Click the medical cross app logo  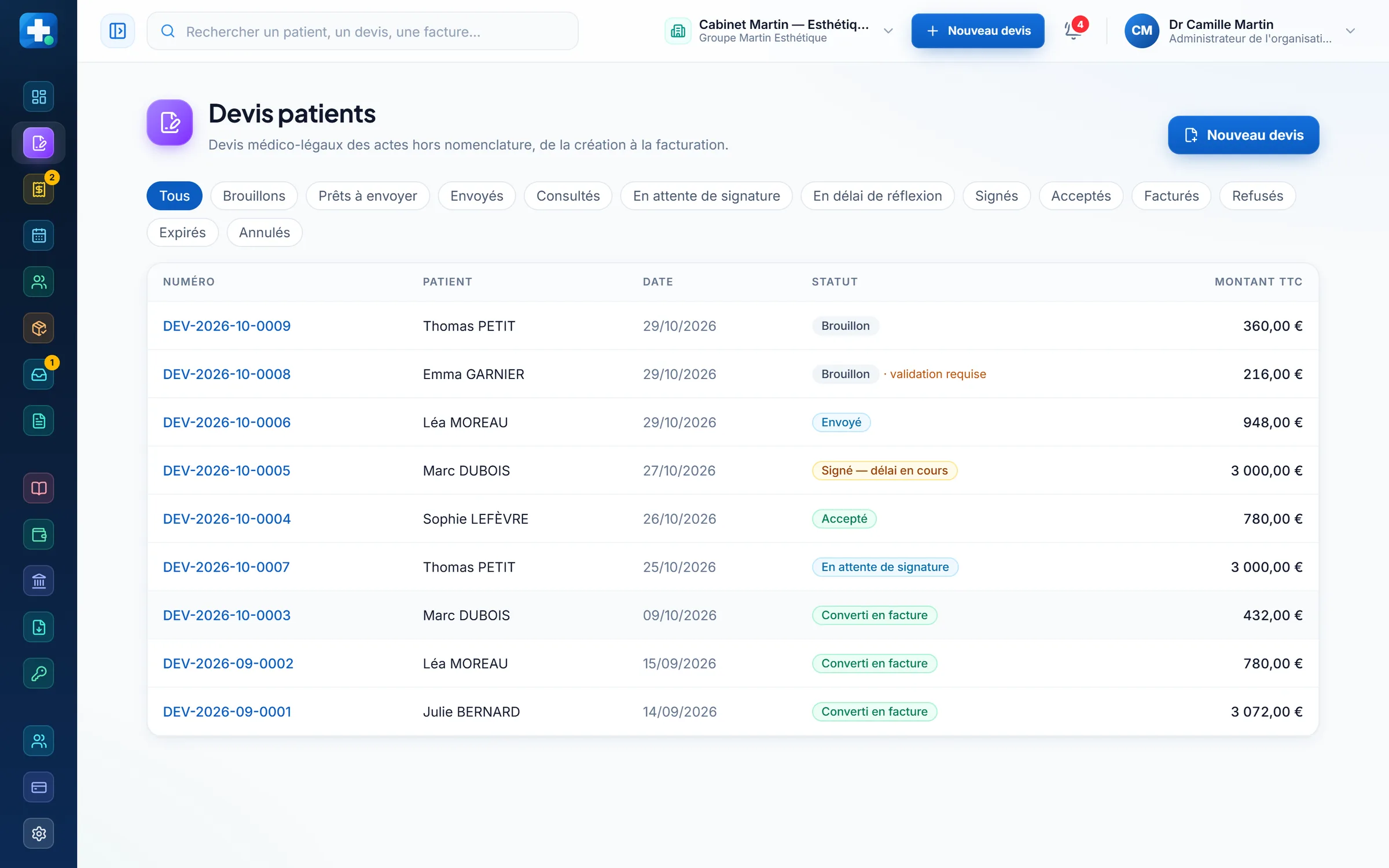point(38,30)
